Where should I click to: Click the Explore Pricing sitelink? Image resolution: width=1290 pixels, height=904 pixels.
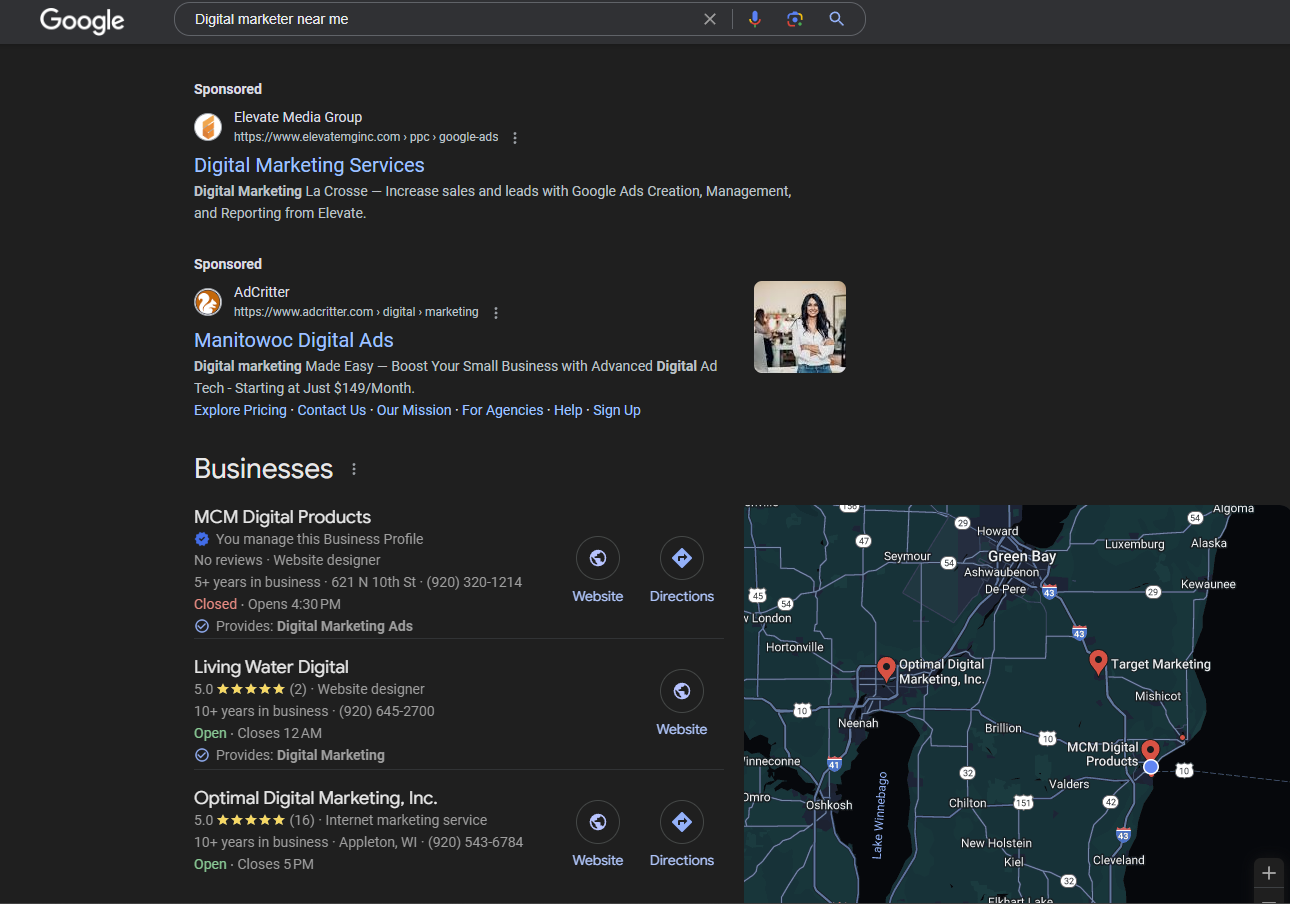tap(240, 410)
